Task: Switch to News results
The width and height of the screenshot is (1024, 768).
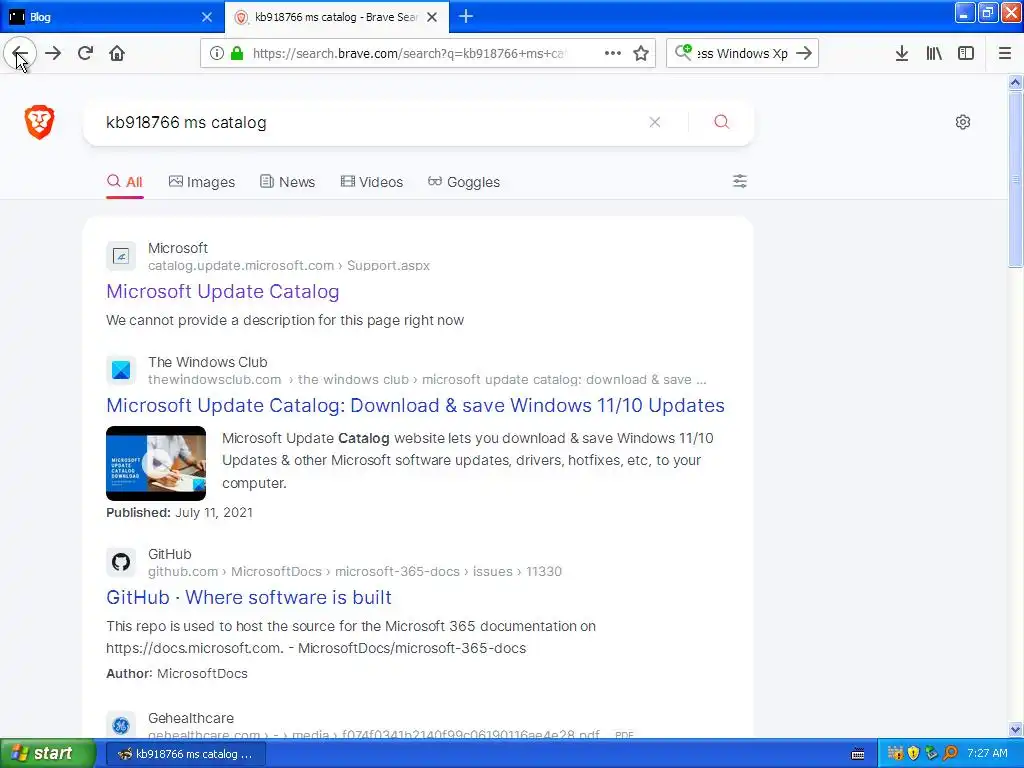Action: [x=287, y=182]
